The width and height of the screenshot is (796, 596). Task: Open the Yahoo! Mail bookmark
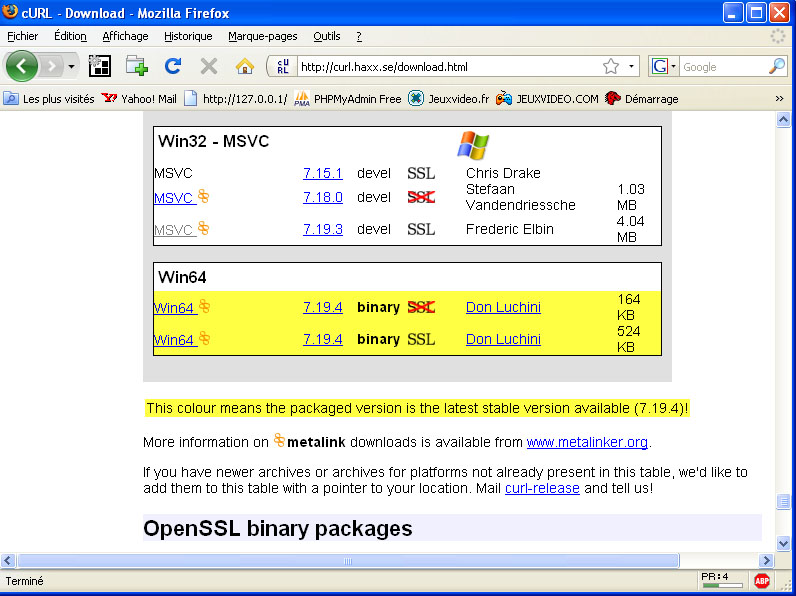(139, 98)
